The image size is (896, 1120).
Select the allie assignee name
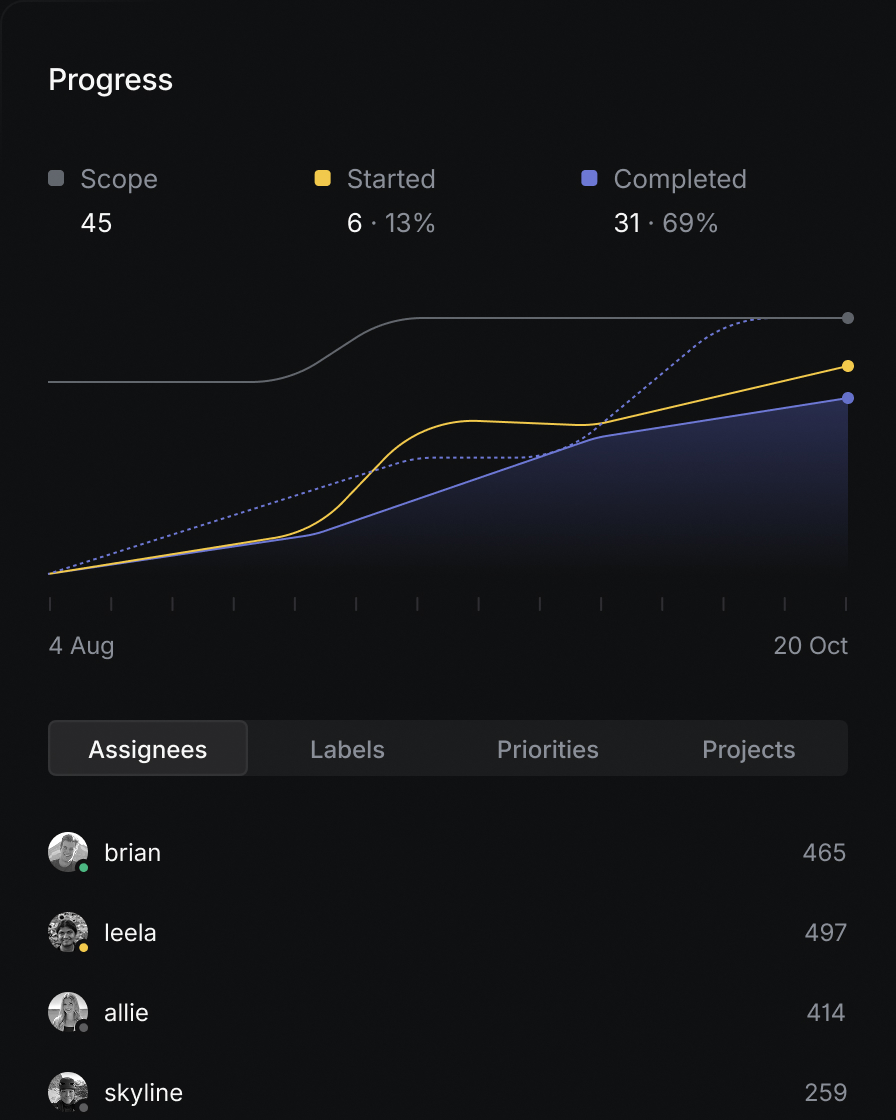pos(126,1013)
